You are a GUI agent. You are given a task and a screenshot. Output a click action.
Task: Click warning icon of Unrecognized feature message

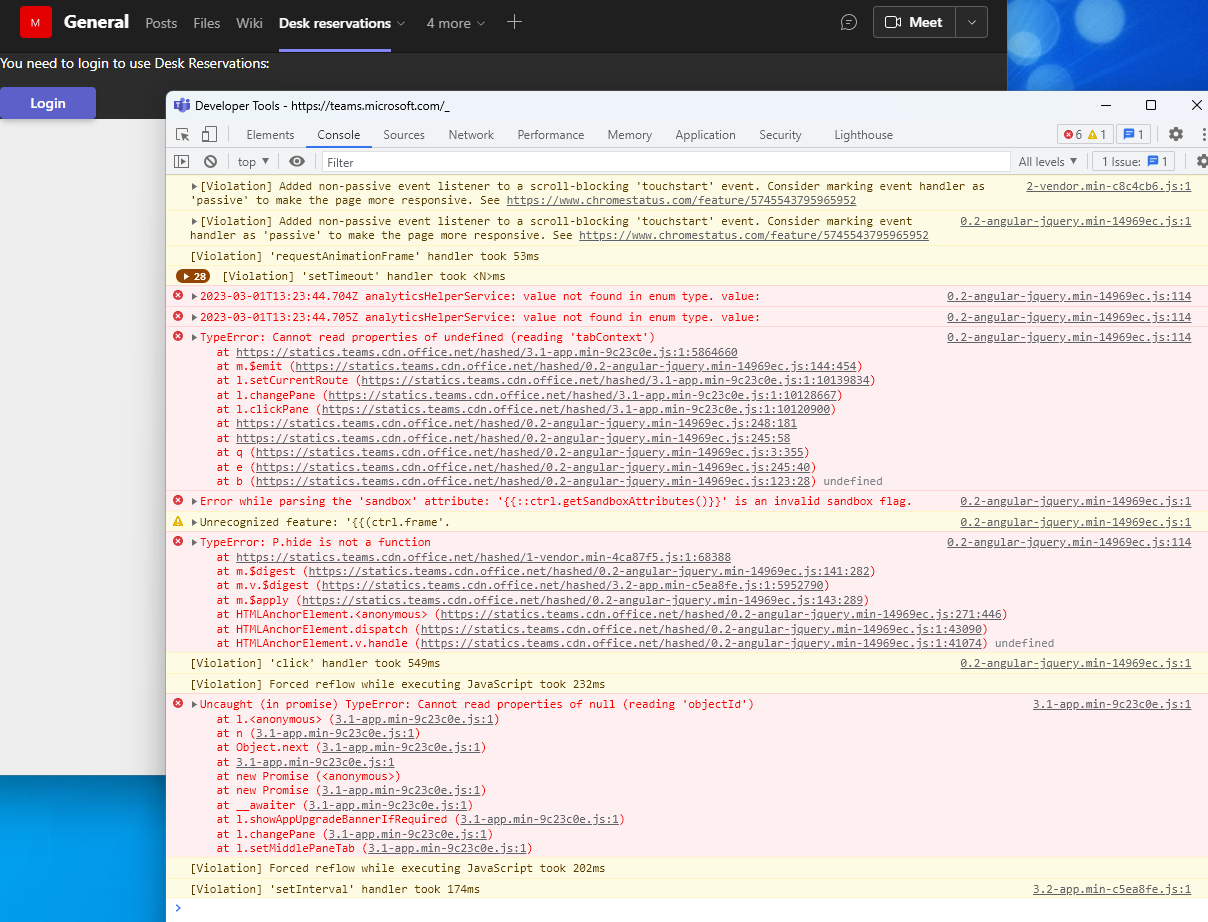pos(178,522)
